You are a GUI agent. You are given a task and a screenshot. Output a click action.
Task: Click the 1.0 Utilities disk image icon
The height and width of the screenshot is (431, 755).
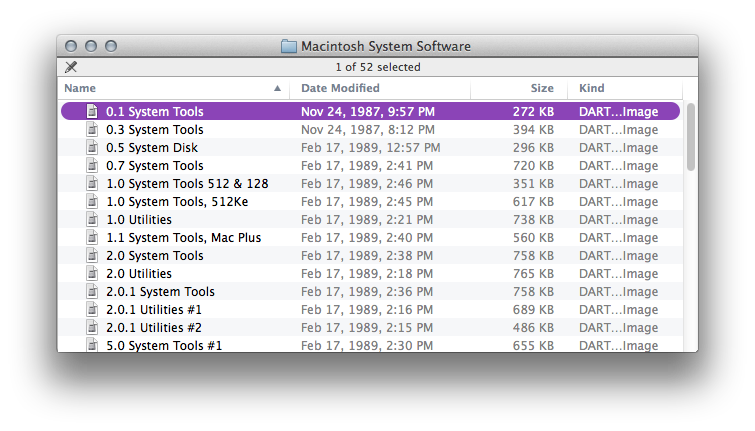click(x=93, y=220)
